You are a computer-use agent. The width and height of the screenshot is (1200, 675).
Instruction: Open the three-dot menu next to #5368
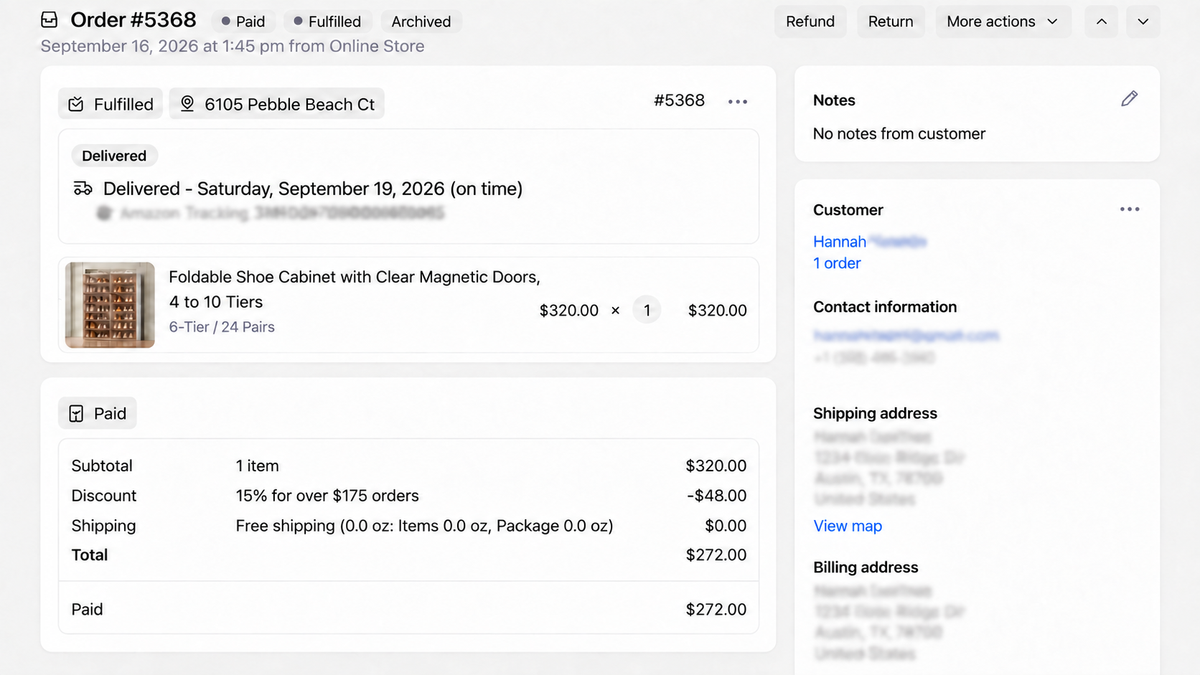pos(738,101)
